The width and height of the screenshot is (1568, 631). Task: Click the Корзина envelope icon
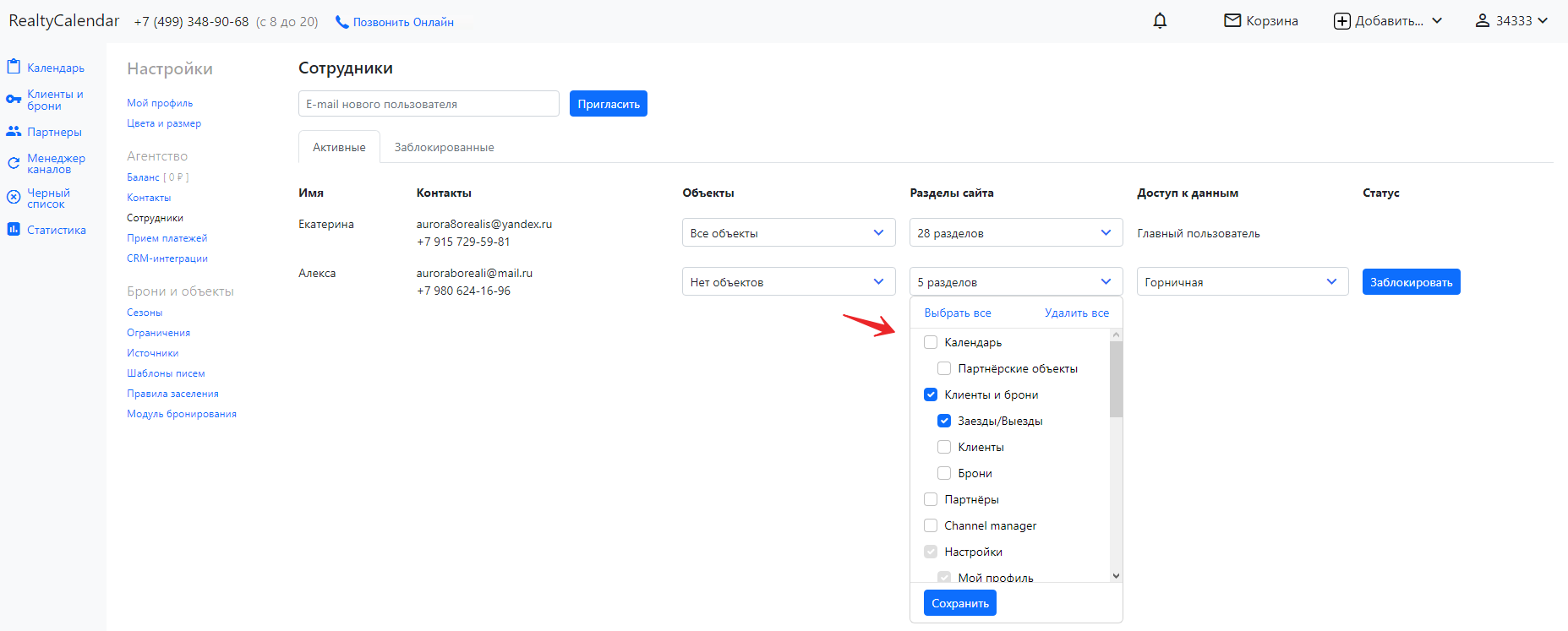(x=1232, y=20)
